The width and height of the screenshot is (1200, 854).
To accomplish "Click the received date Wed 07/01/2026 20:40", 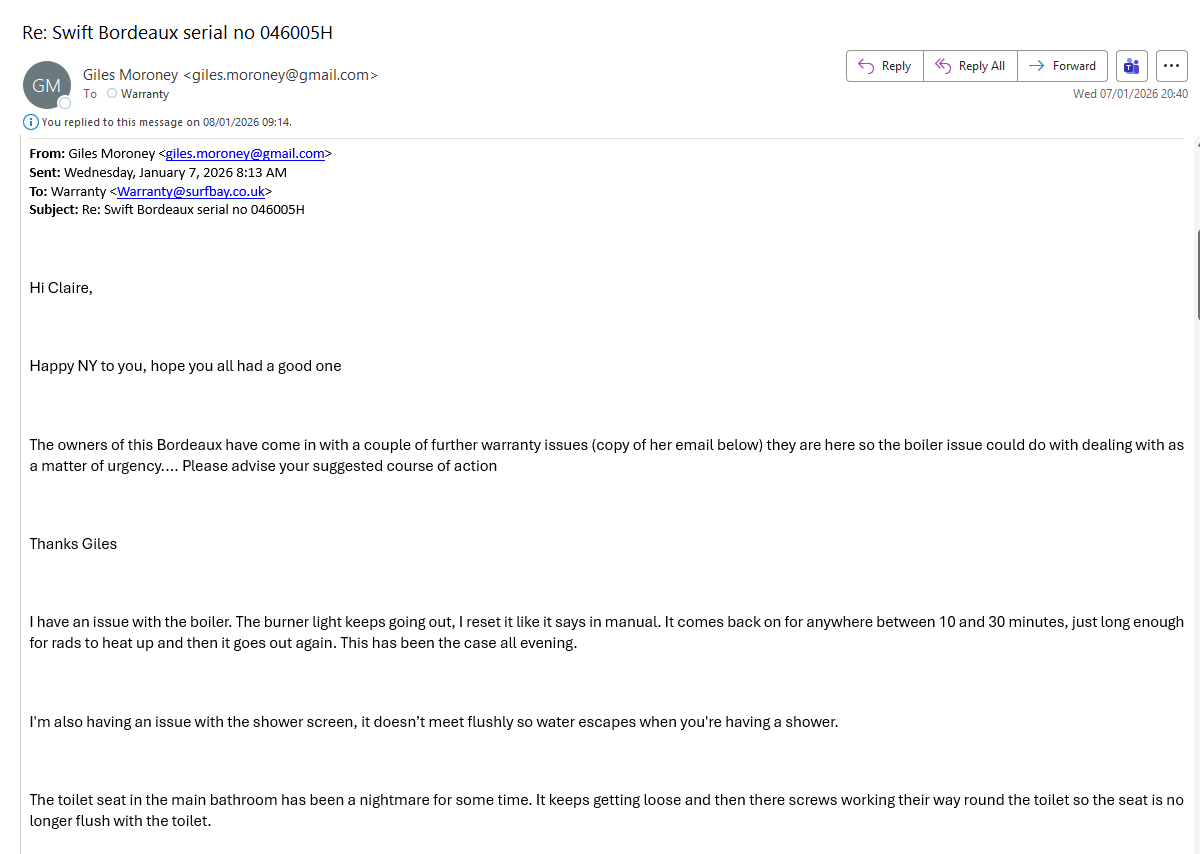I will (1130, 94).
